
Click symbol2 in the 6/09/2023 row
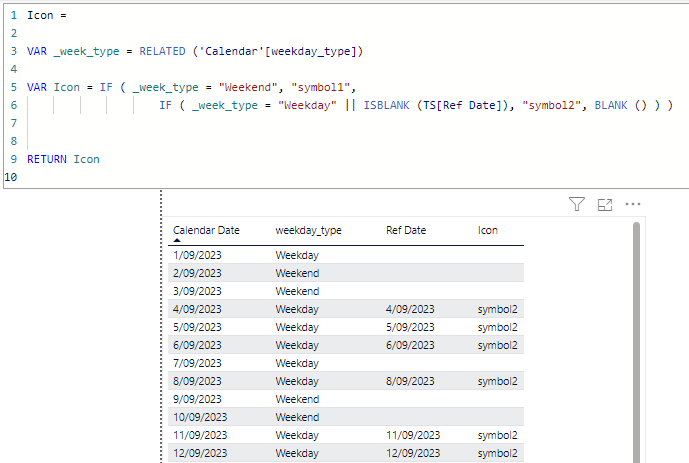tap(498, 345)
